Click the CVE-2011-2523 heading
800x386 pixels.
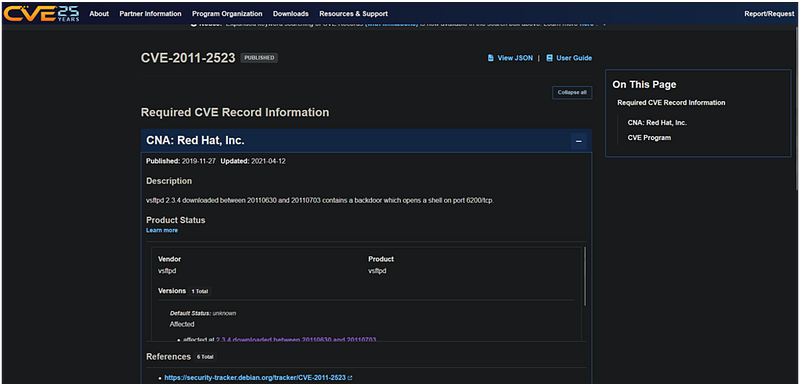coord(188,58)
